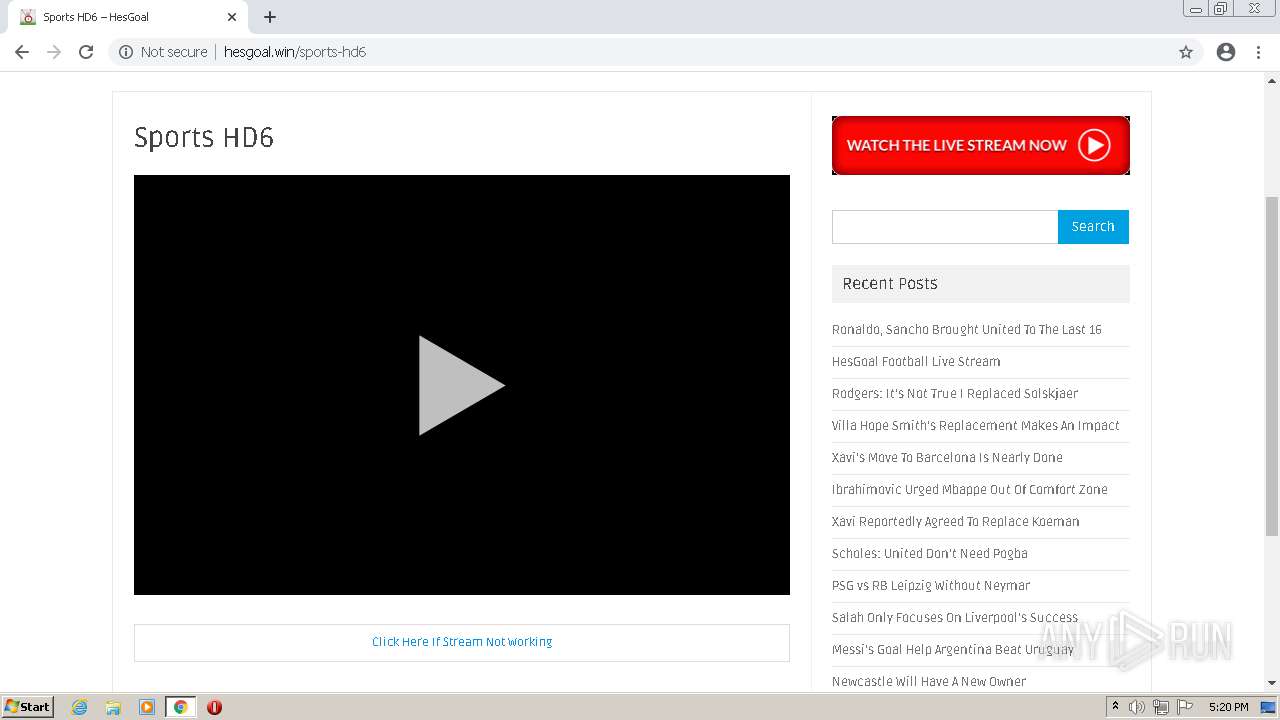This screenshot has height=720, width=1280.
Task: Click the volume speaker tray icon
Action: pyautogui.click(x=1137, y=707)
